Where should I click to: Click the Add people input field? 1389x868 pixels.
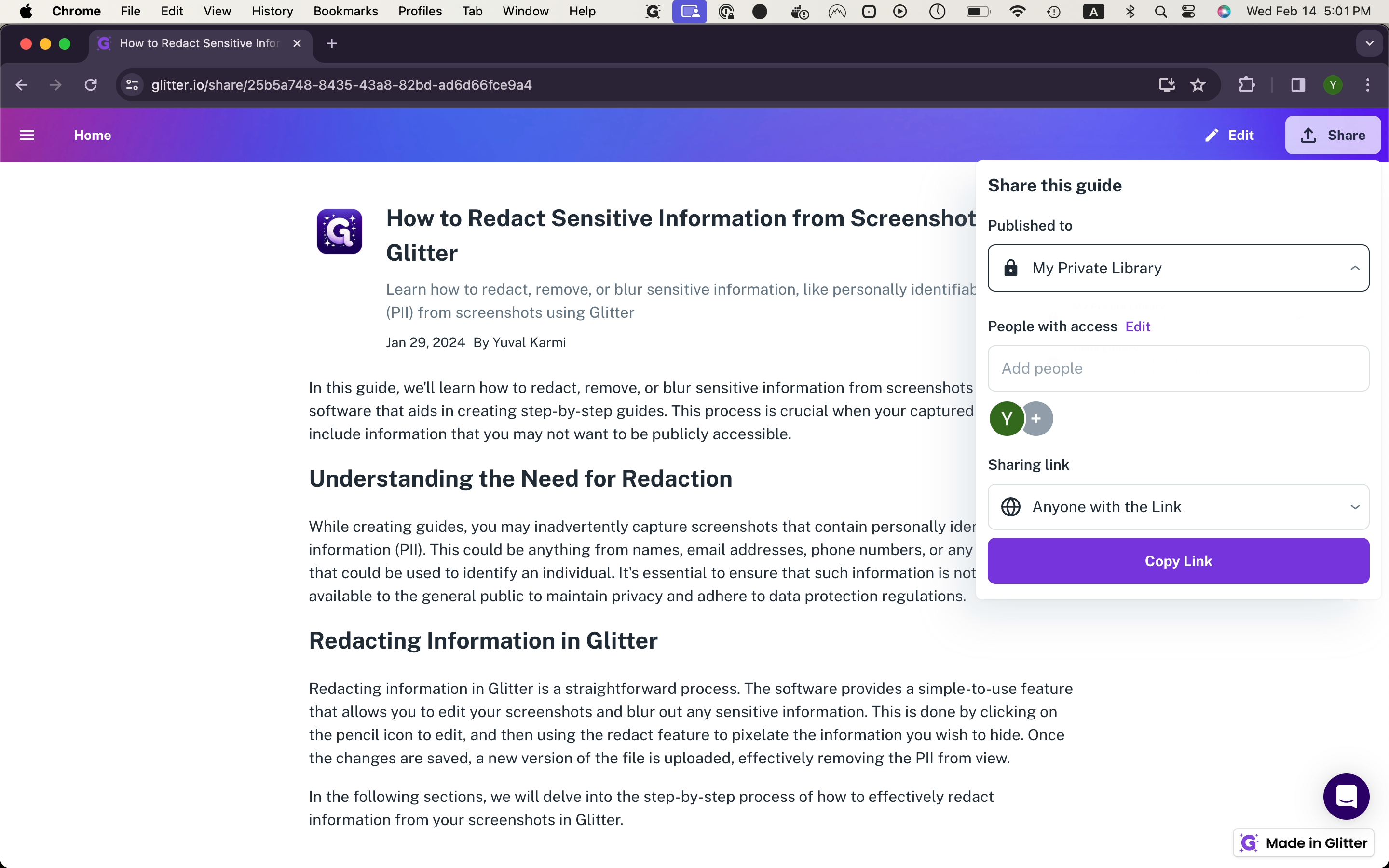tap(1178, 368)
